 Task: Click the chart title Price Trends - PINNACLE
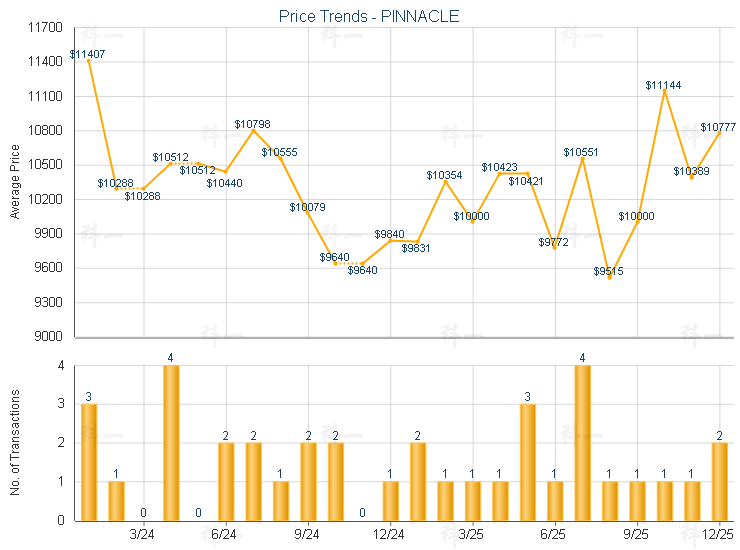point(369,17)
